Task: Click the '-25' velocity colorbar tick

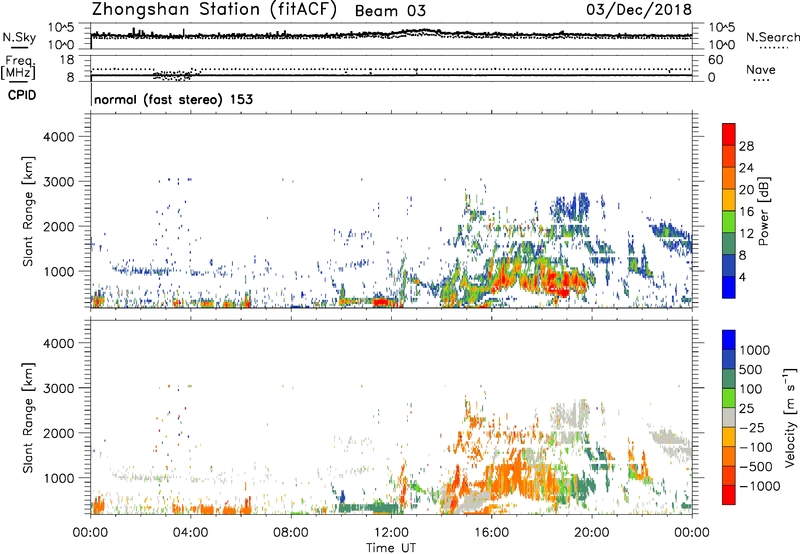Action: [752, 427]
